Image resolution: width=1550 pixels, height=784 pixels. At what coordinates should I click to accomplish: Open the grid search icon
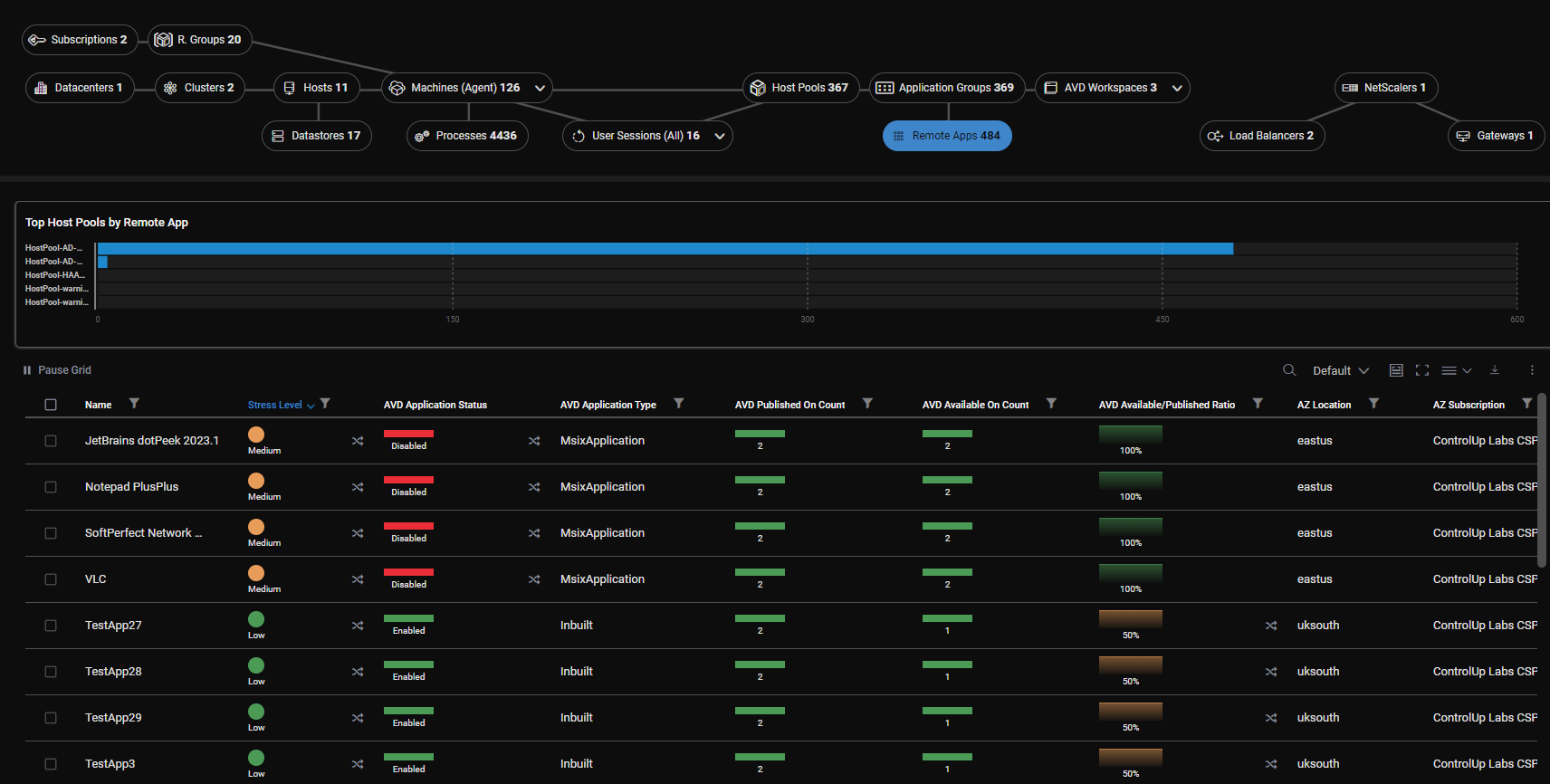coord(1289,370)
